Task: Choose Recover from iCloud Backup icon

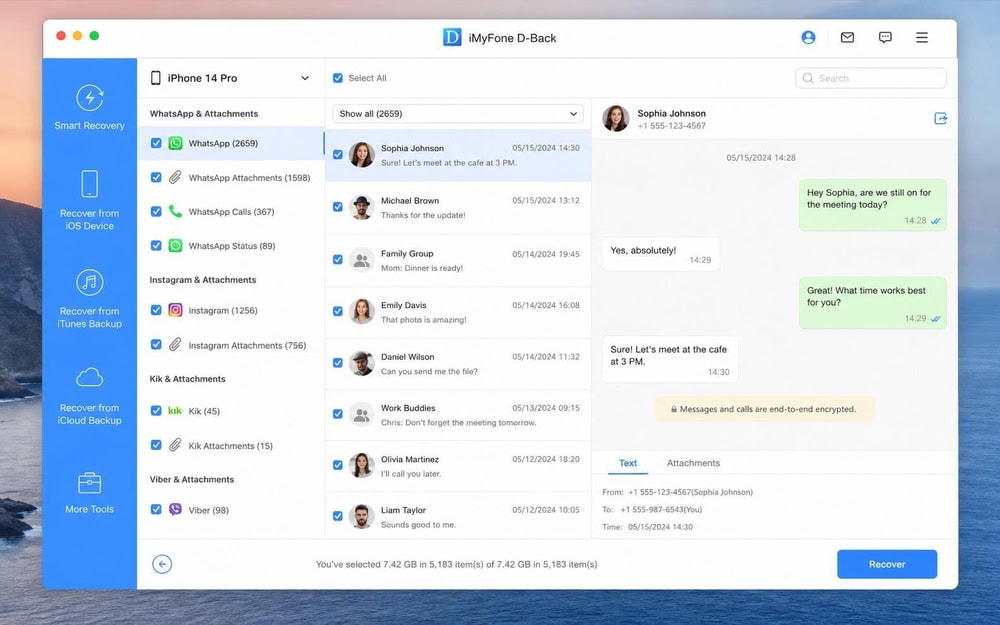Action: [89, 378]
